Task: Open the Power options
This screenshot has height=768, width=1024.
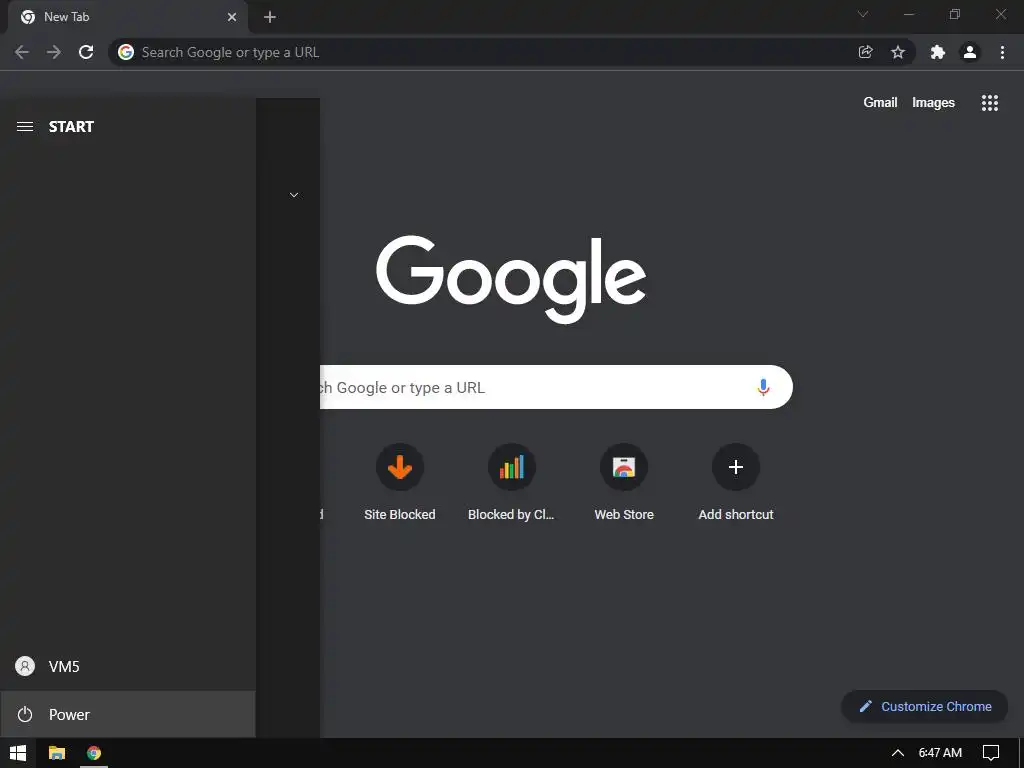Action: coord(127,714)
